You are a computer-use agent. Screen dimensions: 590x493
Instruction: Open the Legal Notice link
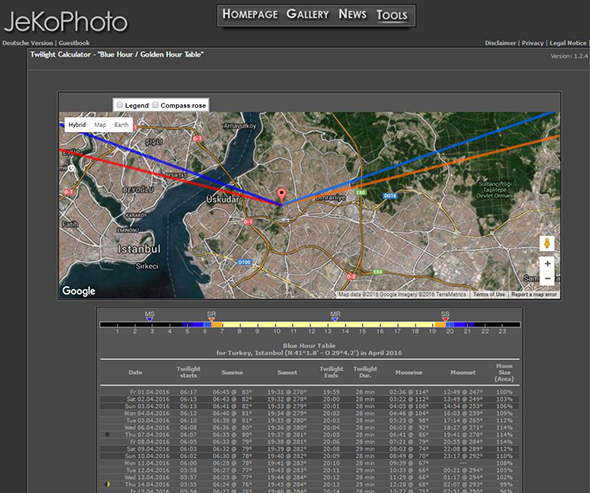[568, 43]
